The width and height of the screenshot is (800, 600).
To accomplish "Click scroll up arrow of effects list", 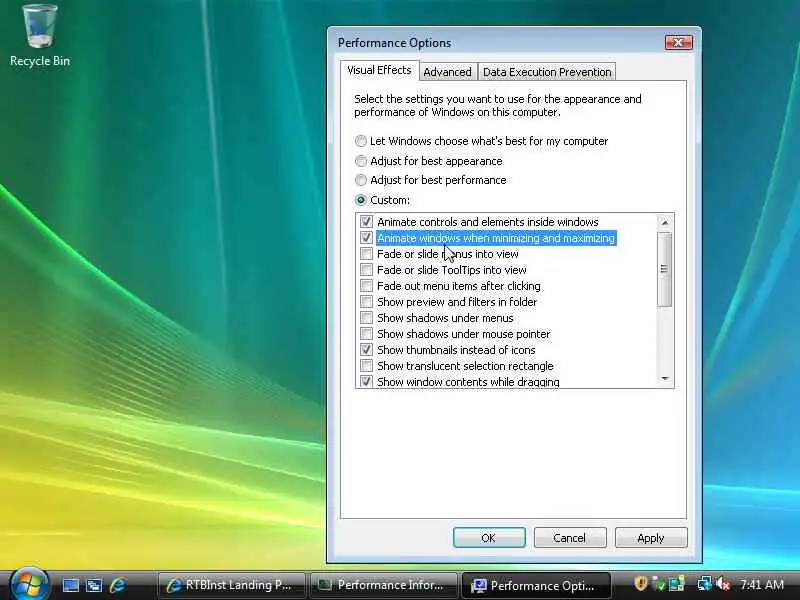I will pyautogui.click(x=664, y=222).
